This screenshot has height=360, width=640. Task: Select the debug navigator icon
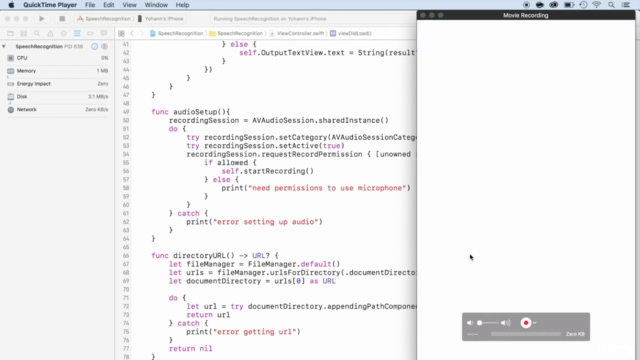77,33
